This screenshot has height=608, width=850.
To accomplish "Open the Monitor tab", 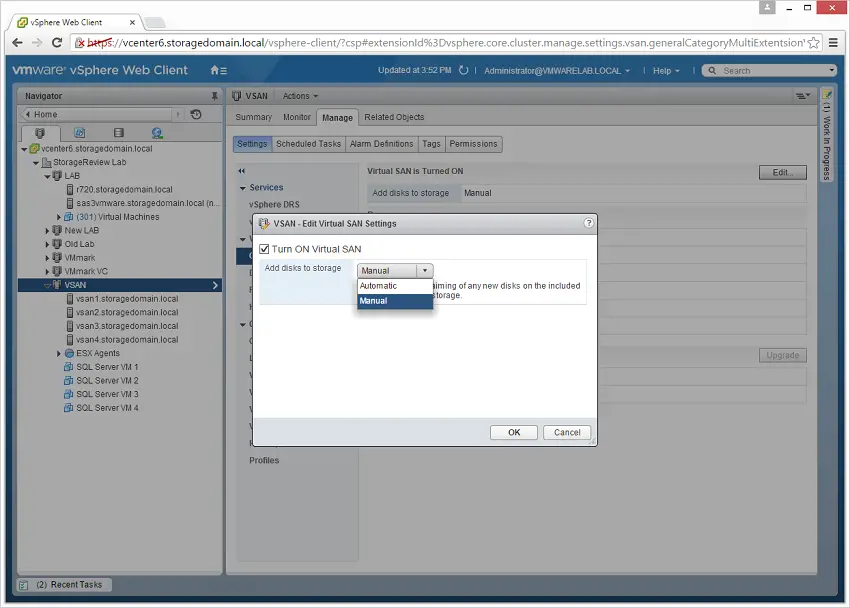I will (x=297, y=117).
